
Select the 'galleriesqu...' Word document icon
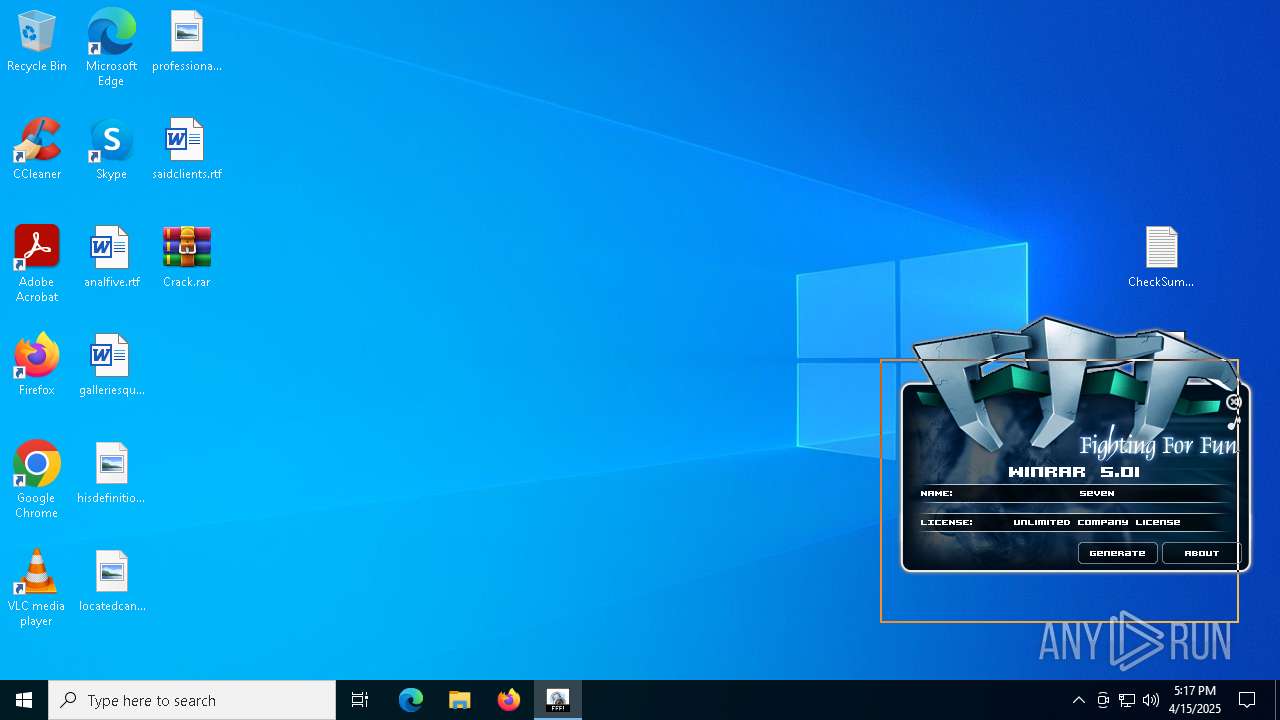pos(111,366)
